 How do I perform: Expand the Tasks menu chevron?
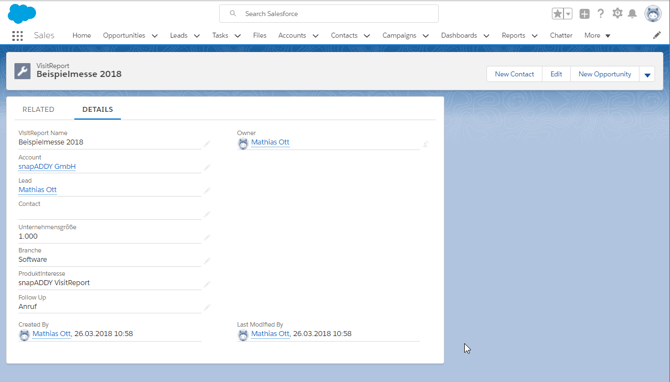coord(238,36)
